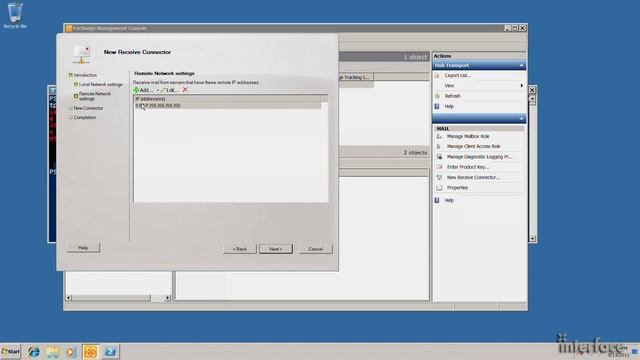The height and width of the screenshot is (360, 640).
Task: Switch to PowerShell taskbar icon
Action: (x=110, y=351)
